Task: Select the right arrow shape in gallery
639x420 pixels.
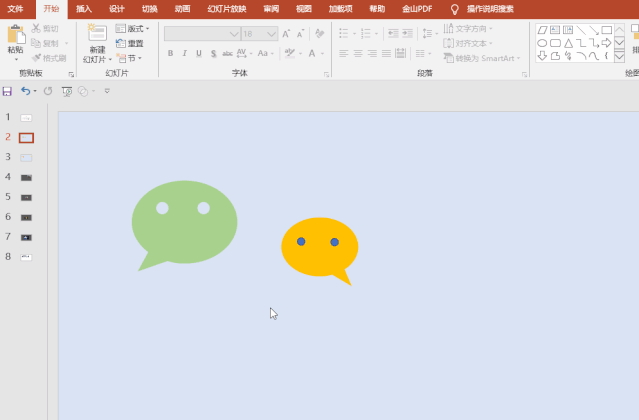Action: (606, 43)
